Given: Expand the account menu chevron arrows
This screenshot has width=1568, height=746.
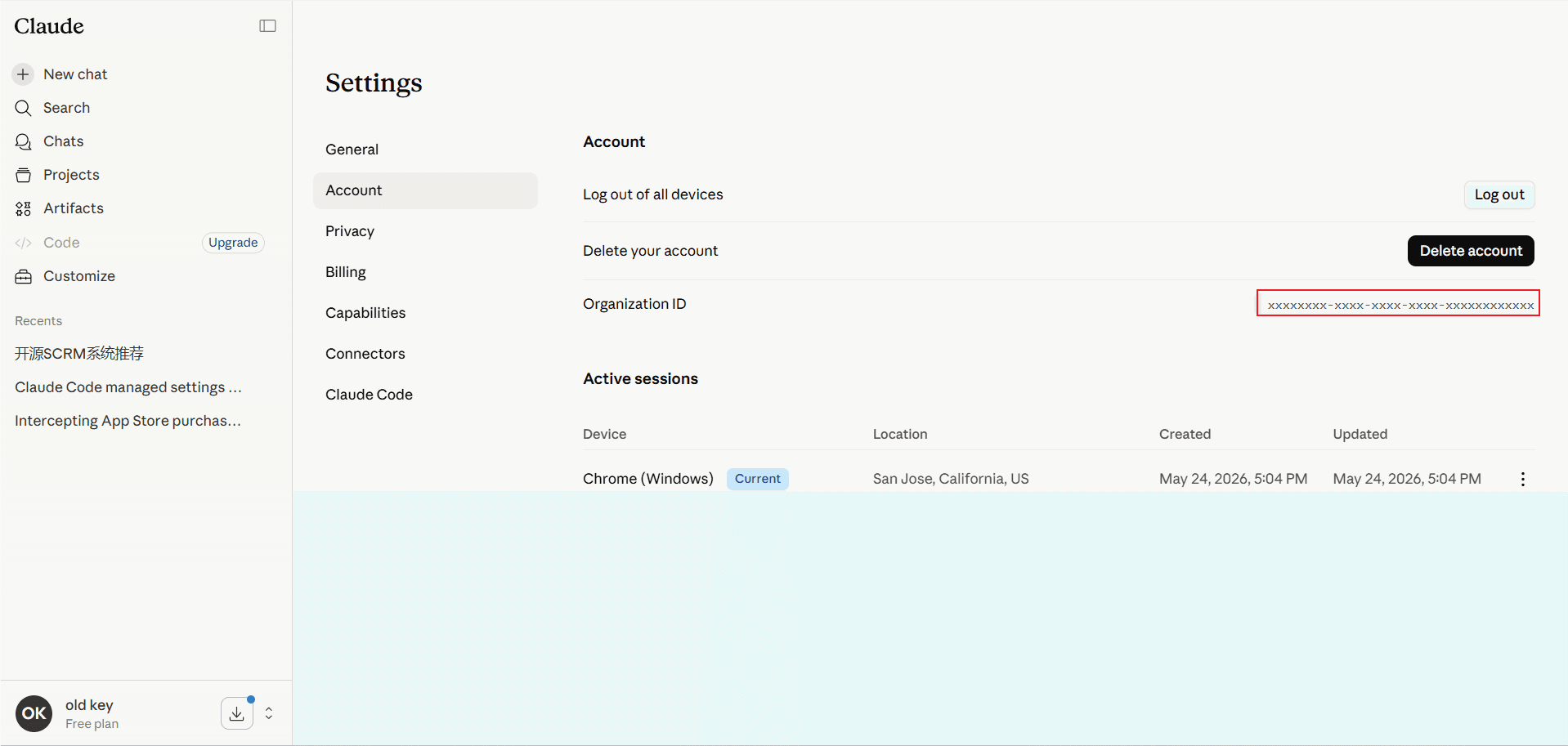Looking at the screenshot, I should click(268, 713).
